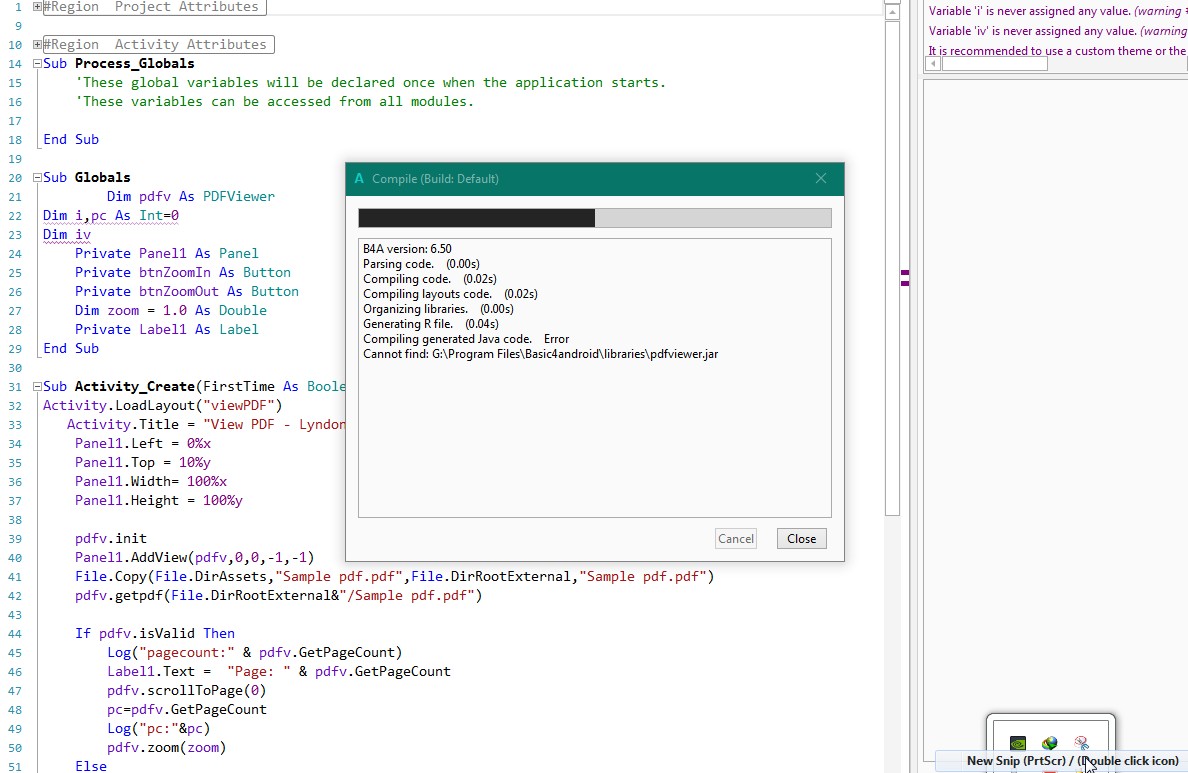1188x773 pixels.
Task: Click on code line 'Dim iv'
Action: point(67,235)
